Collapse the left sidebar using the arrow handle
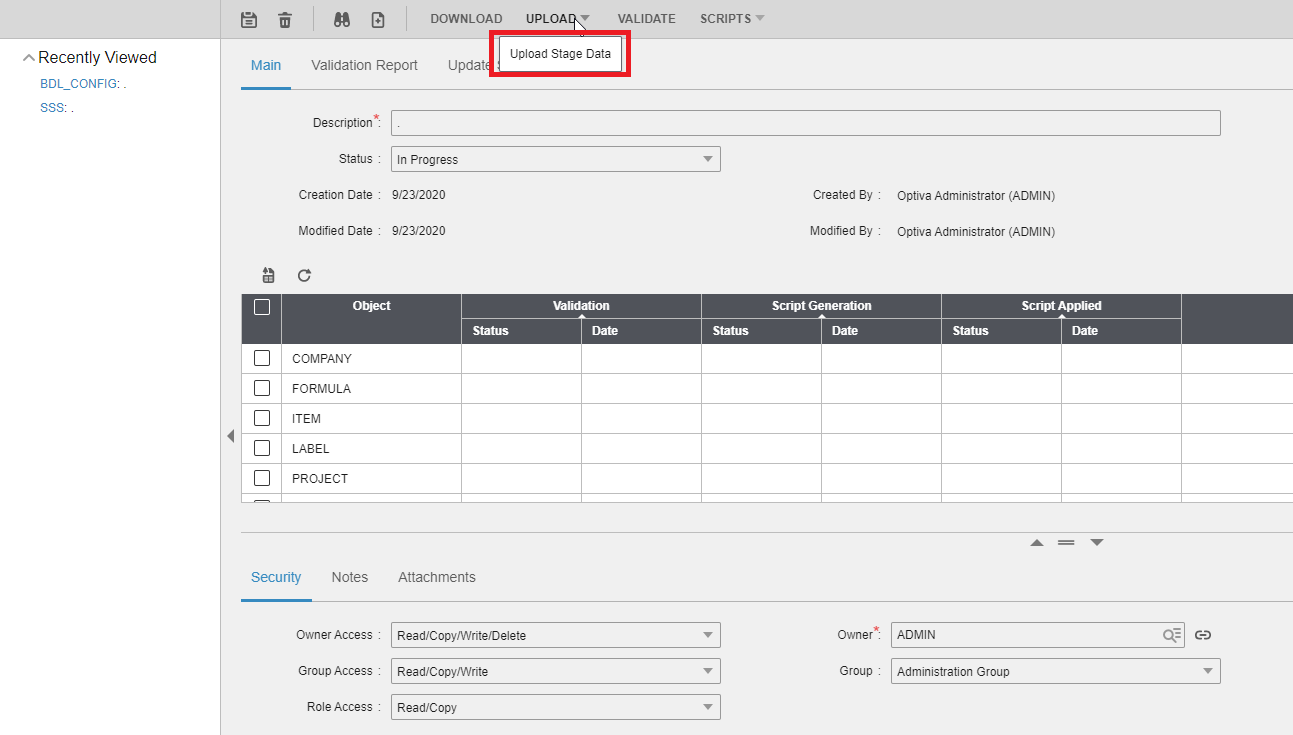This screenshot has width=1293, height=735. point(230,436)
